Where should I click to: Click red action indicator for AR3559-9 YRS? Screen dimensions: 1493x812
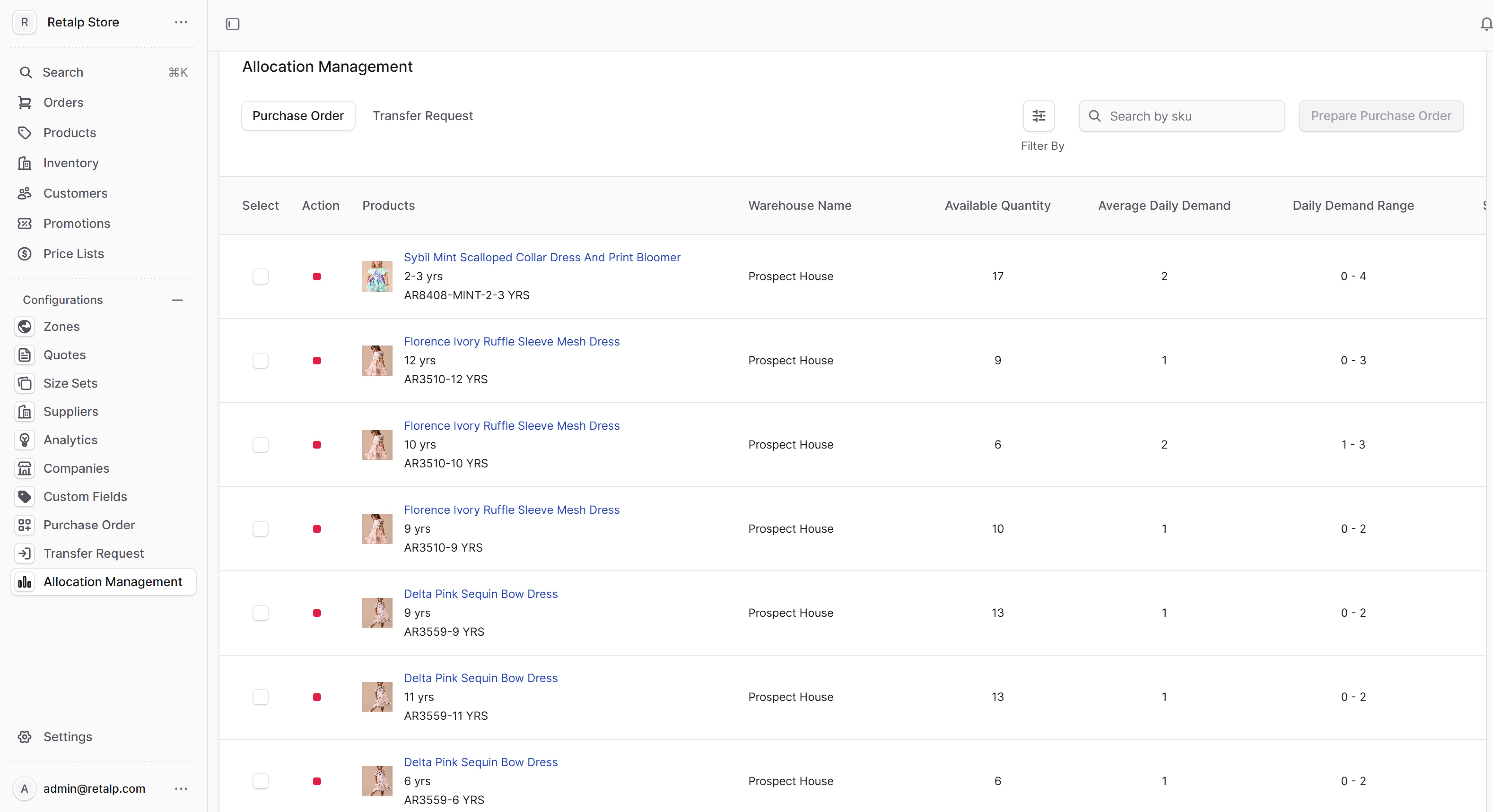(316, 613)
